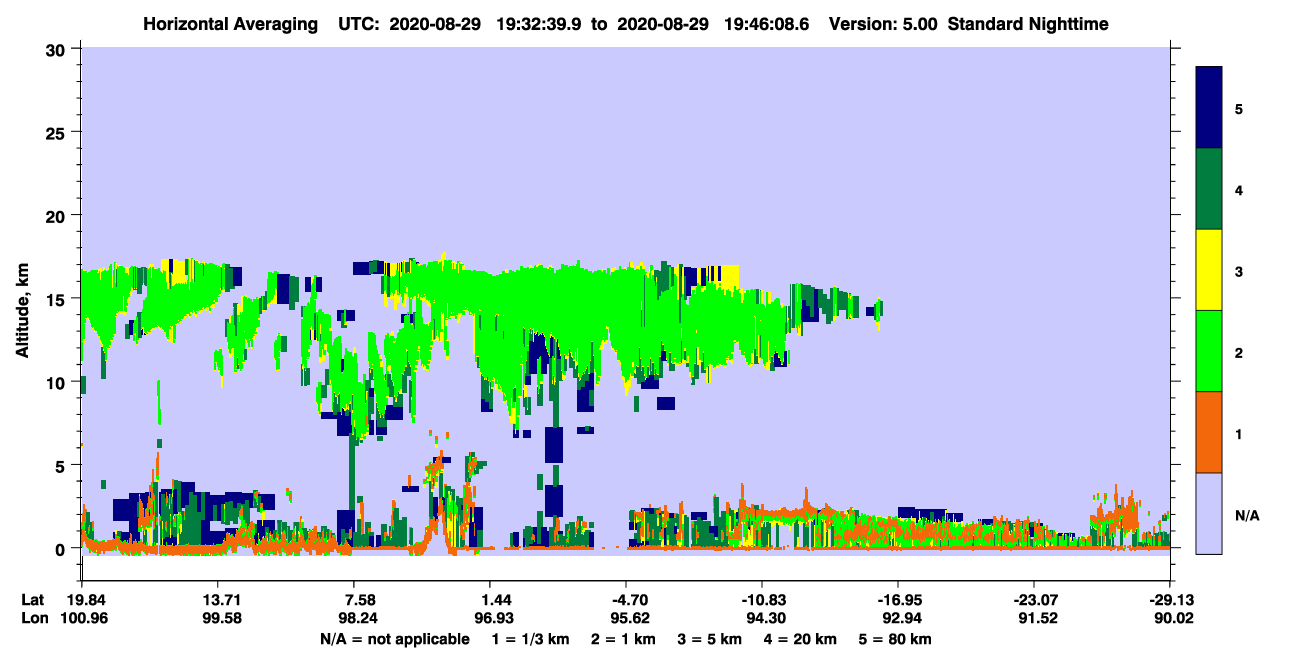
Task: Click the dark green colorbar segment labeled 4
Action: [x=1209, y=189]
